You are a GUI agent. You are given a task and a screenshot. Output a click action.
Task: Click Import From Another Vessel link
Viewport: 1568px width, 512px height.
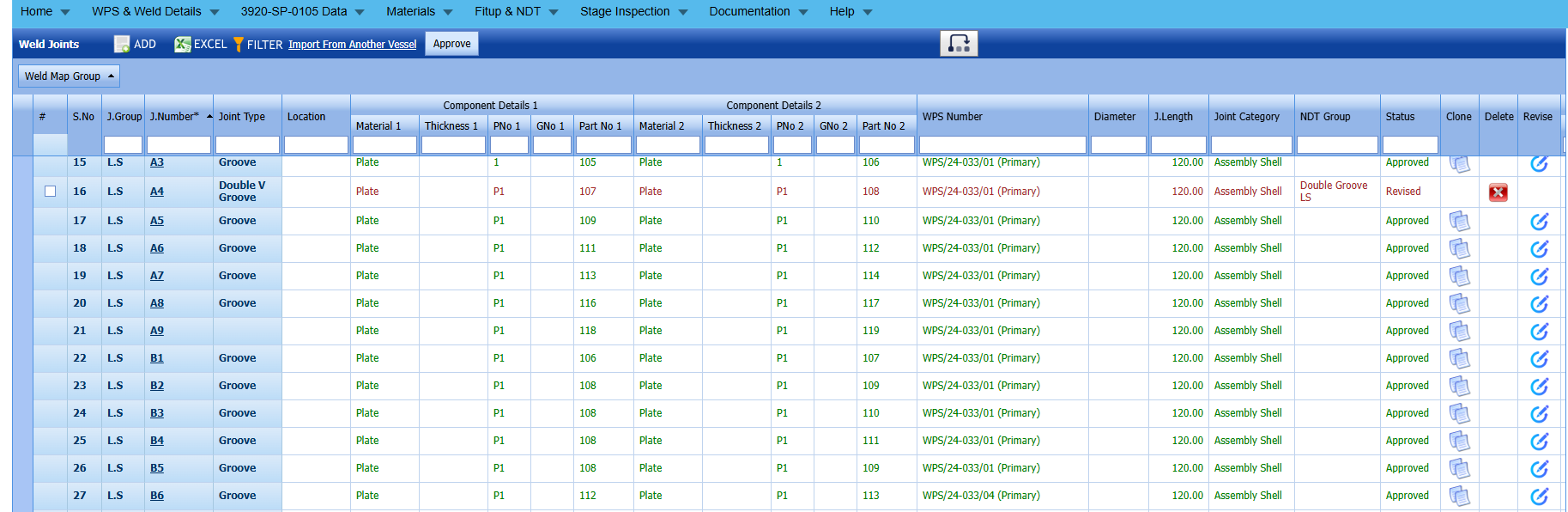click(352, 45)
